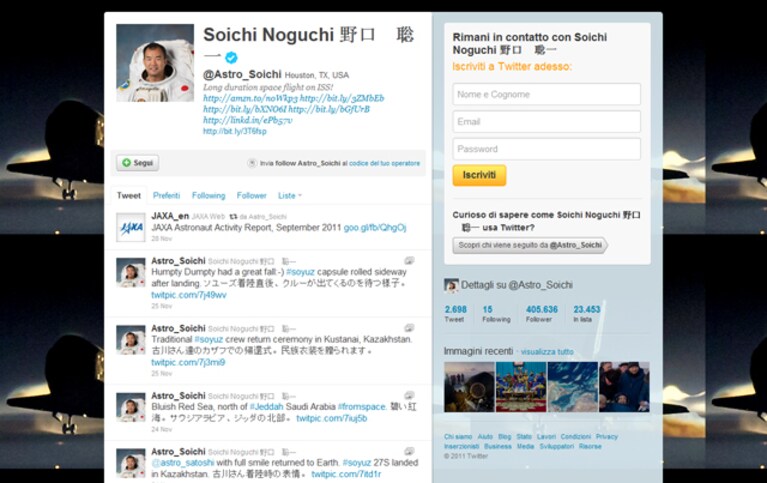Click the verified badge next to the profile name

click(x=231, y=58)
